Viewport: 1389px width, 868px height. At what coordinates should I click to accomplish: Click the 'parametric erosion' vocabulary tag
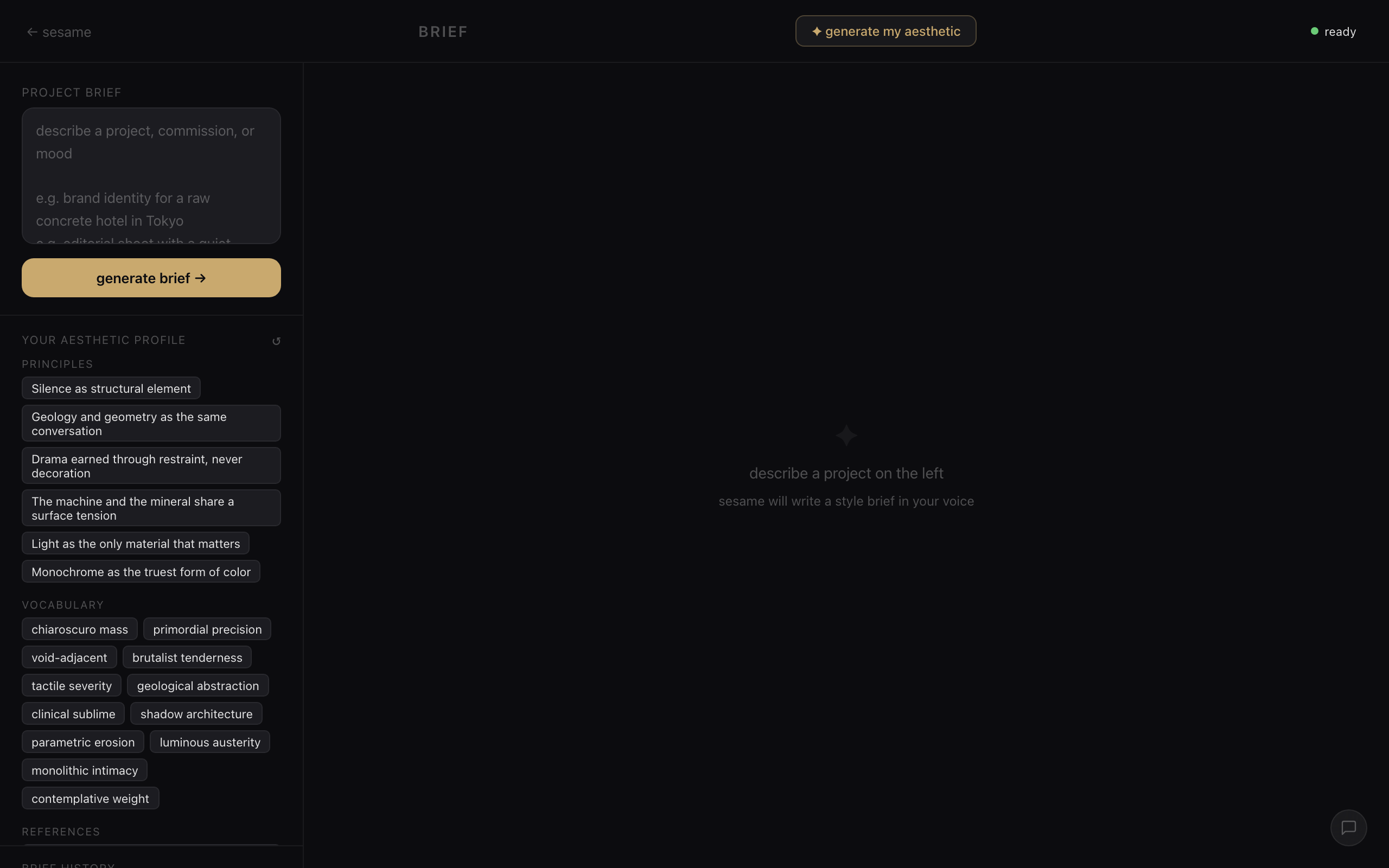(83, 742)
